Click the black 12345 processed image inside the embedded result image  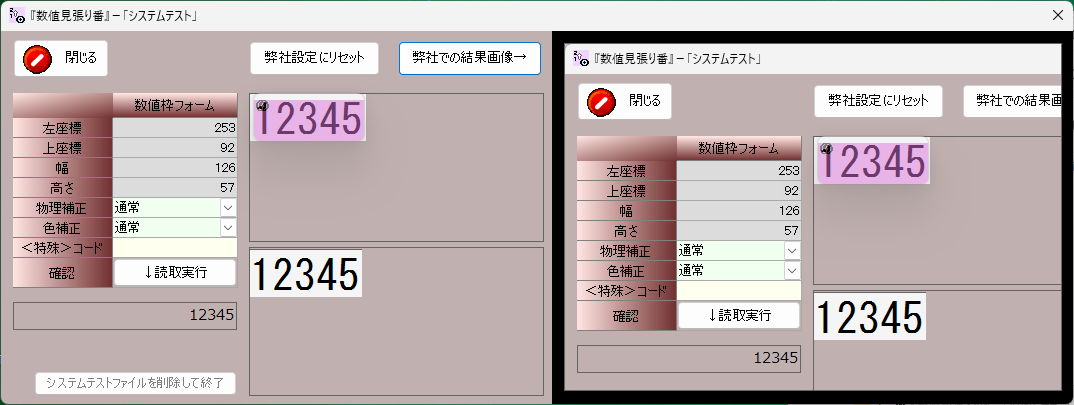pos(870,317)
